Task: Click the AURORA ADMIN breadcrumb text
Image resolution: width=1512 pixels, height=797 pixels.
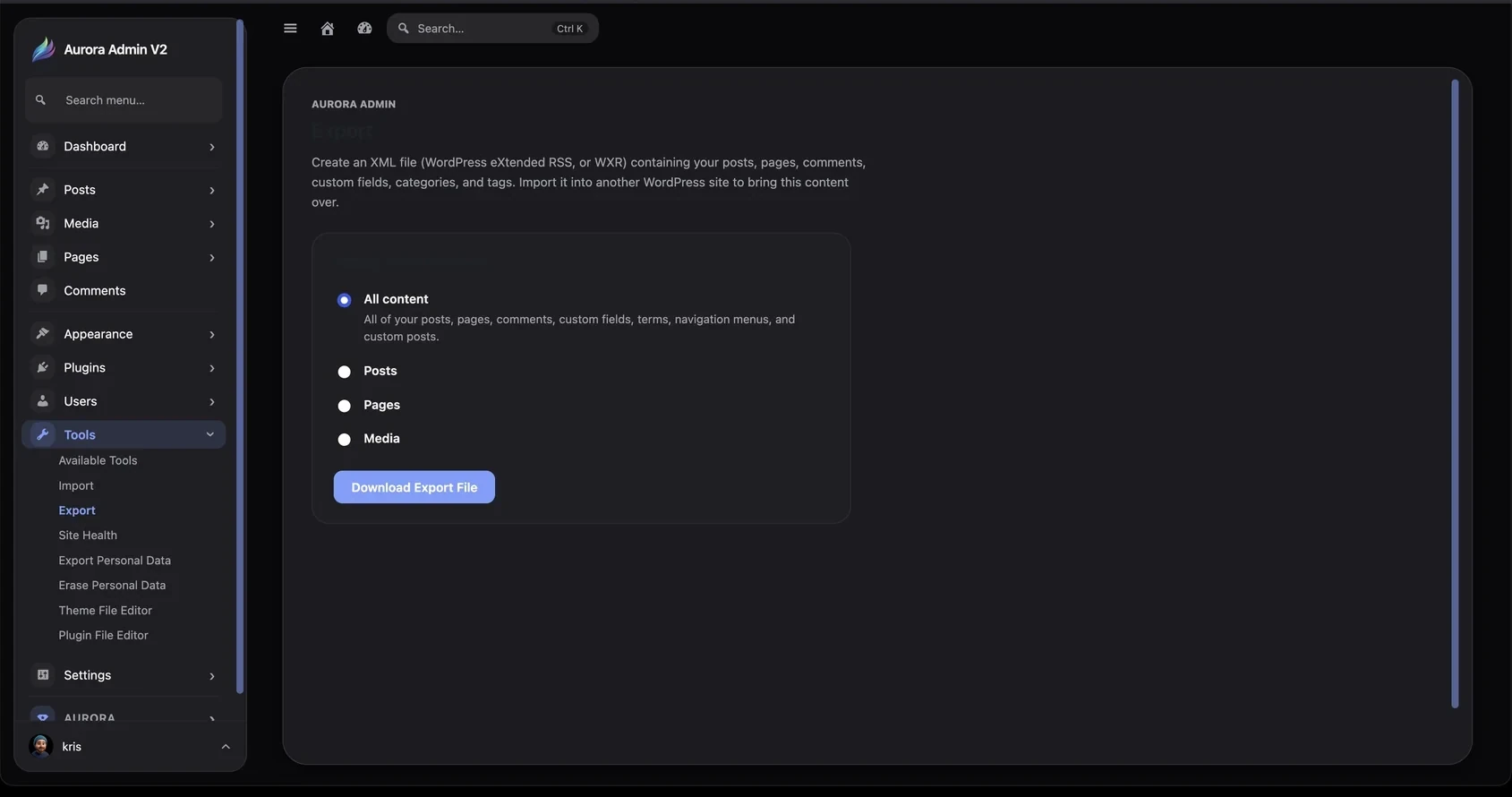Action: click(x=354, y=104)
